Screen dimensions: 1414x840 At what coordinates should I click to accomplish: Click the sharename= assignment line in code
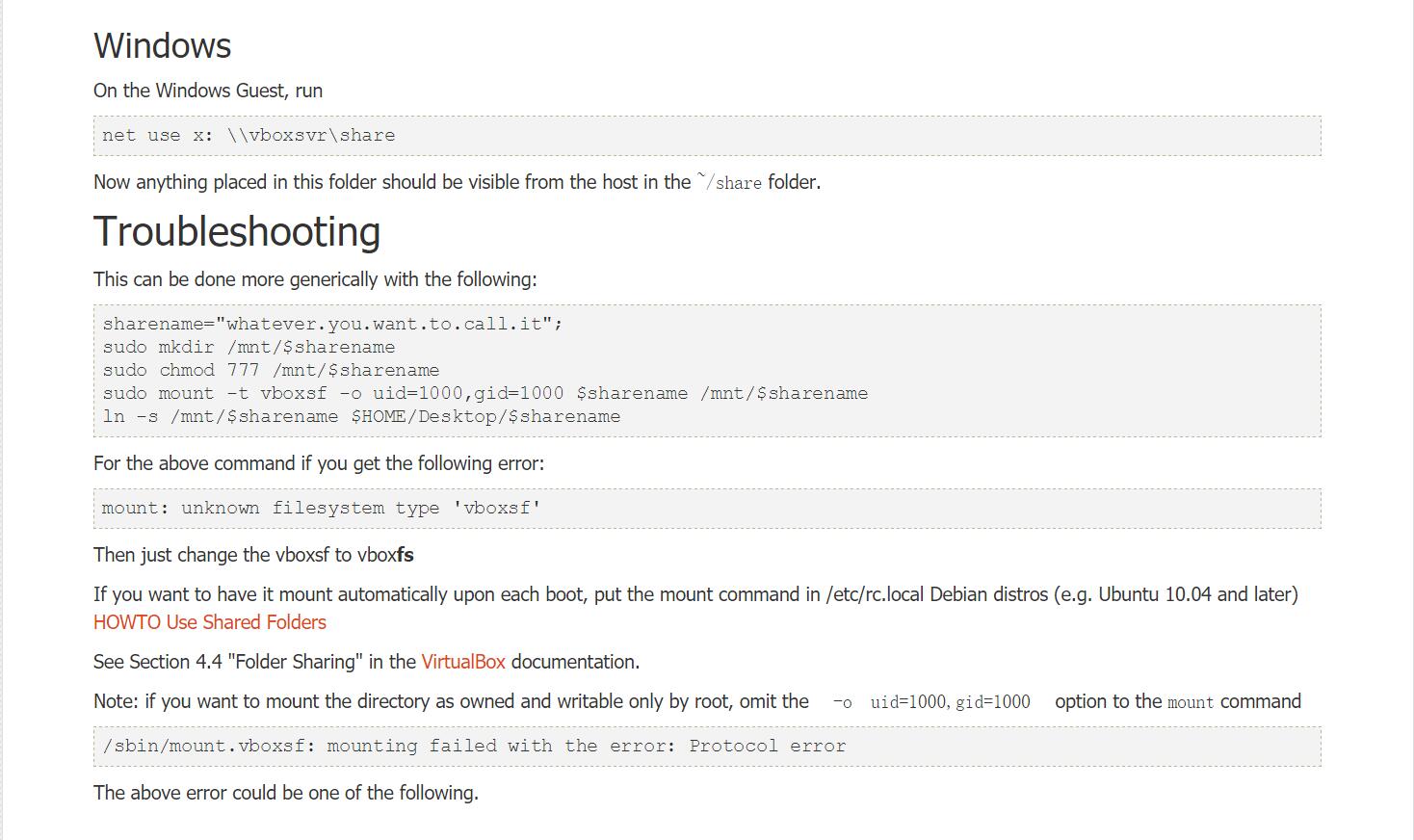tap(332, 324)
